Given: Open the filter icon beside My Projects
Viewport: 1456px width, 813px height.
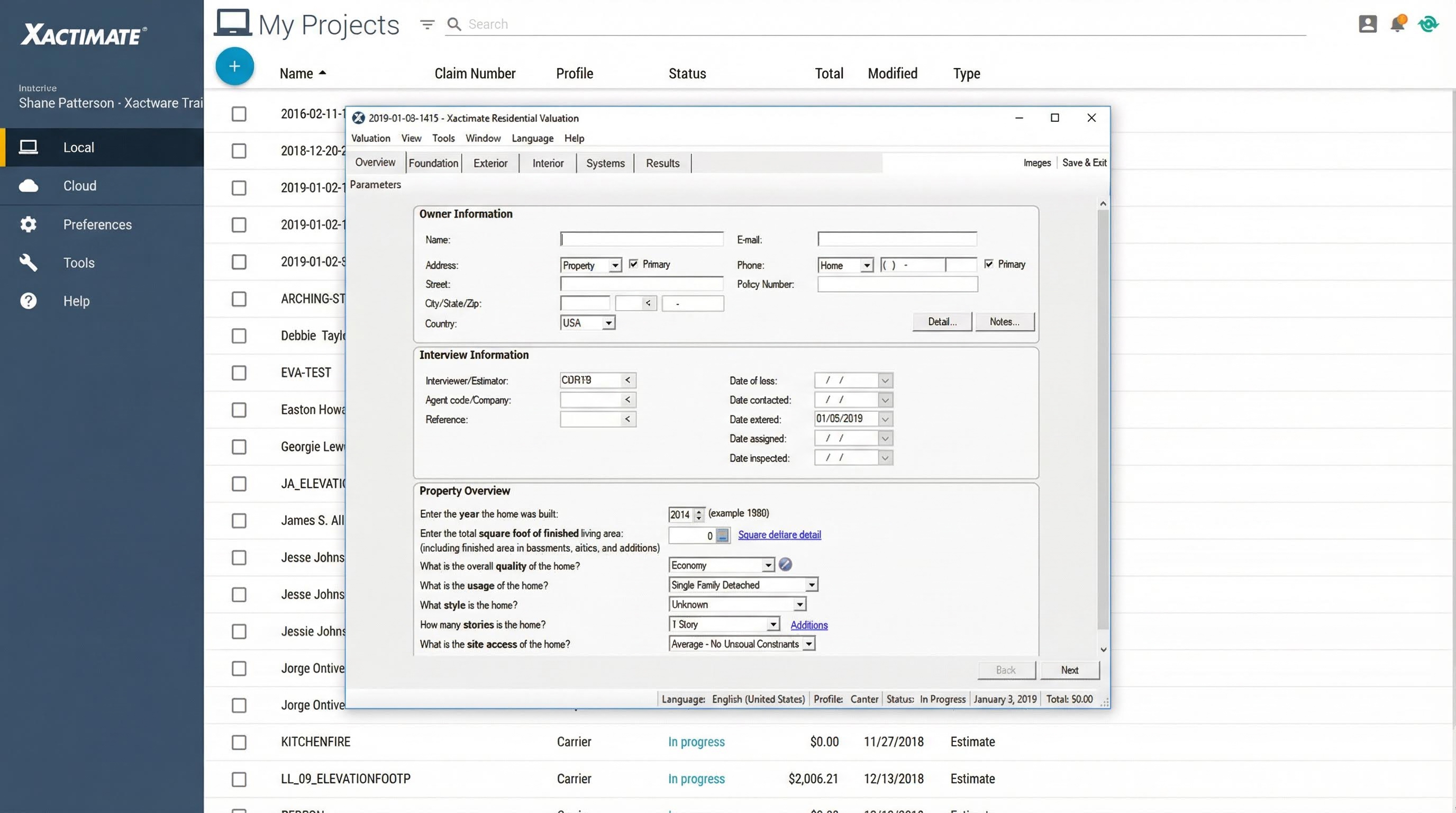Looking at the screenshot, I should [x=427, y=24].
